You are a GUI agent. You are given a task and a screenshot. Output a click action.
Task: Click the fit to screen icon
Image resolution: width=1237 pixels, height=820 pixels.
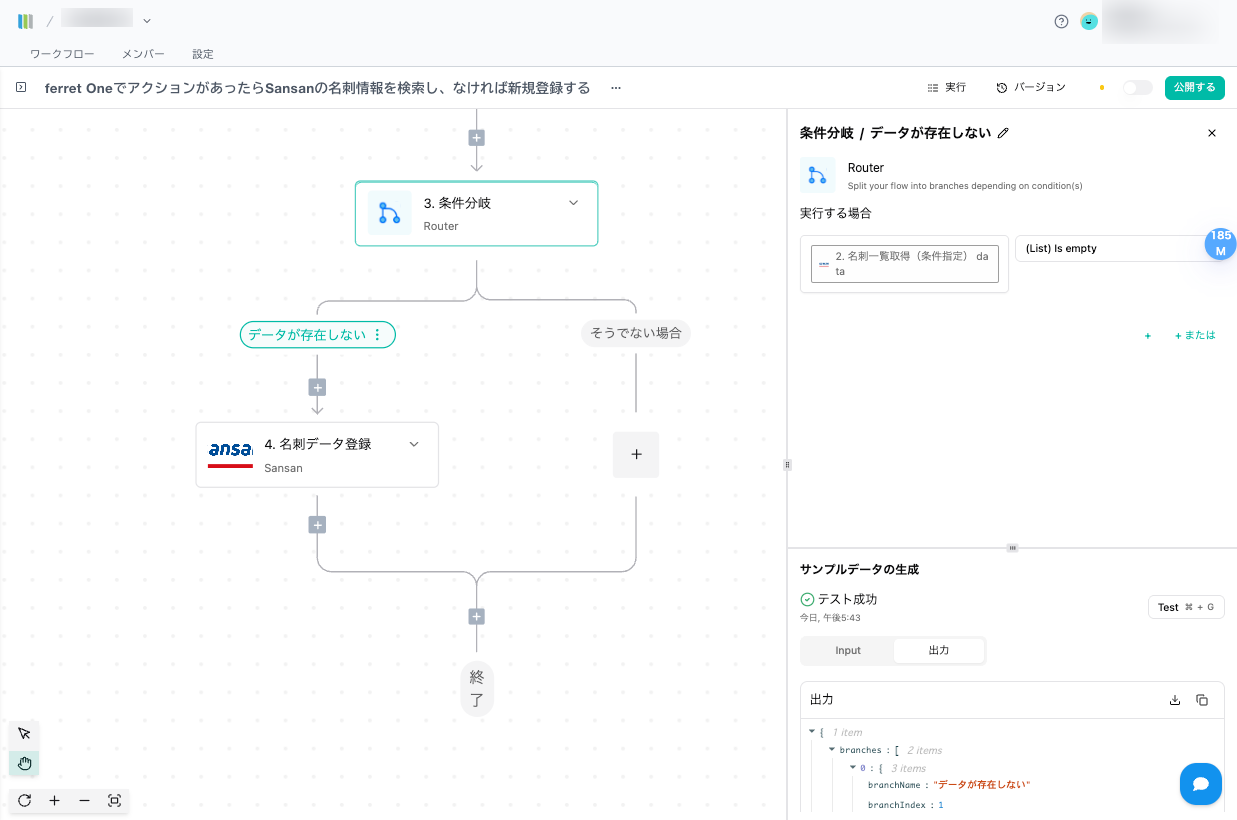[114, 801]
